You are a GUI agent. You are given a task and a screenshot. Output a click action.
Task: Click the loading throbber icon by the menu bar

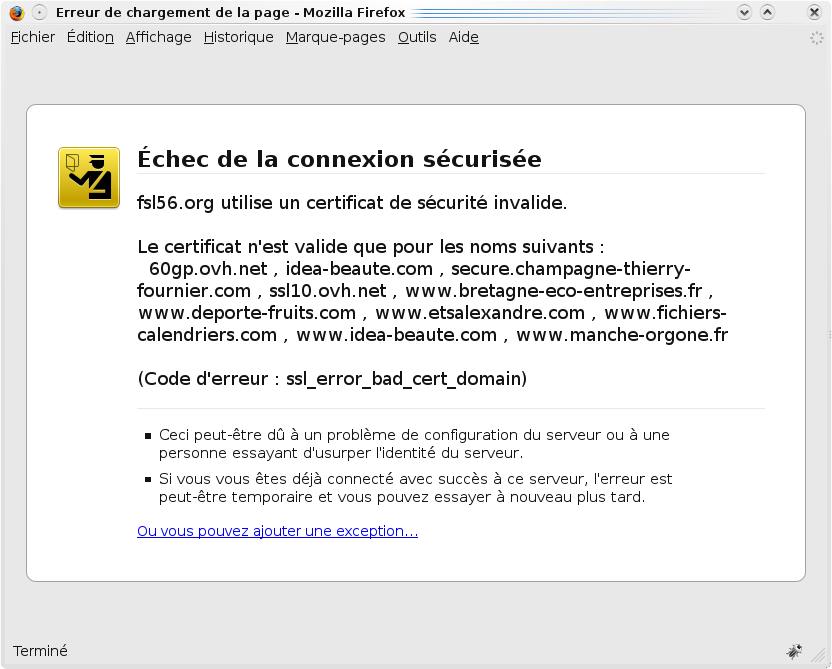816,38
